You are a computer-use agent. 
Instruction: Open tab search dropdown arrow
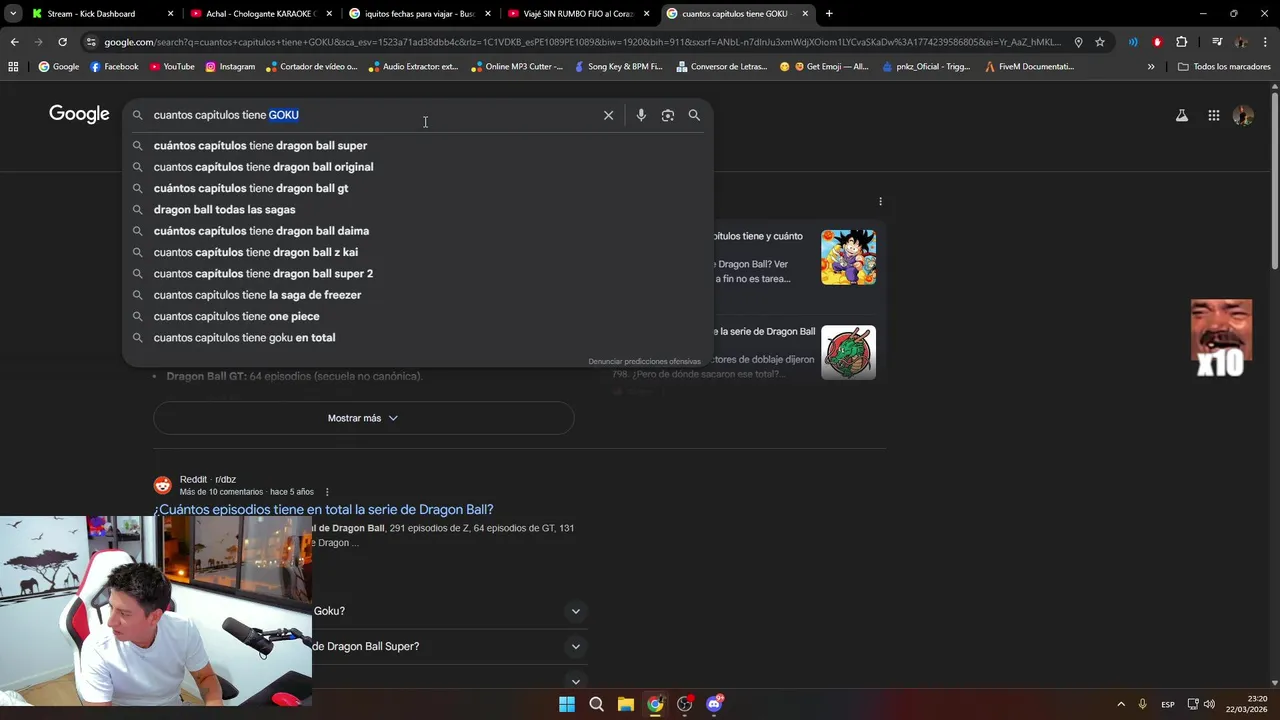[13, 14]
